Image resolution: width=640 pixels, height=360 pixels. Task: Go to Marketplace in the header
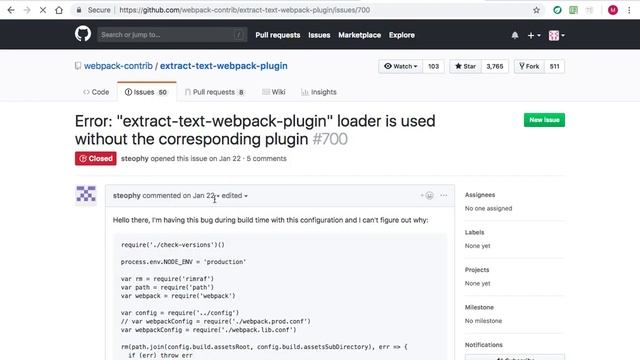359,35
